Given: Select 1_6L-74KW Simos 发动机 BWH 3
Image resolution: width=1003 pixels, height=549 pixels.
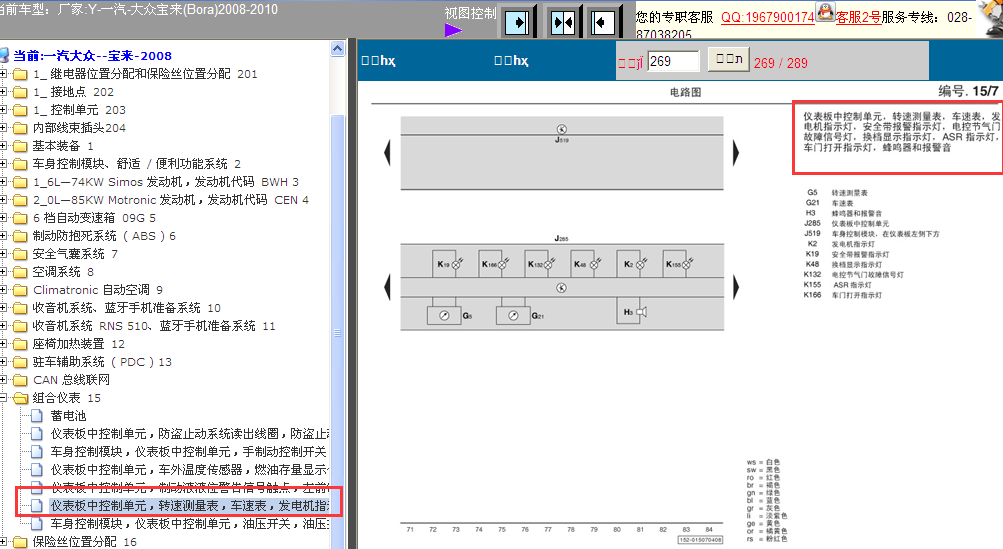Looking at the screenshot, I should 166,182.
